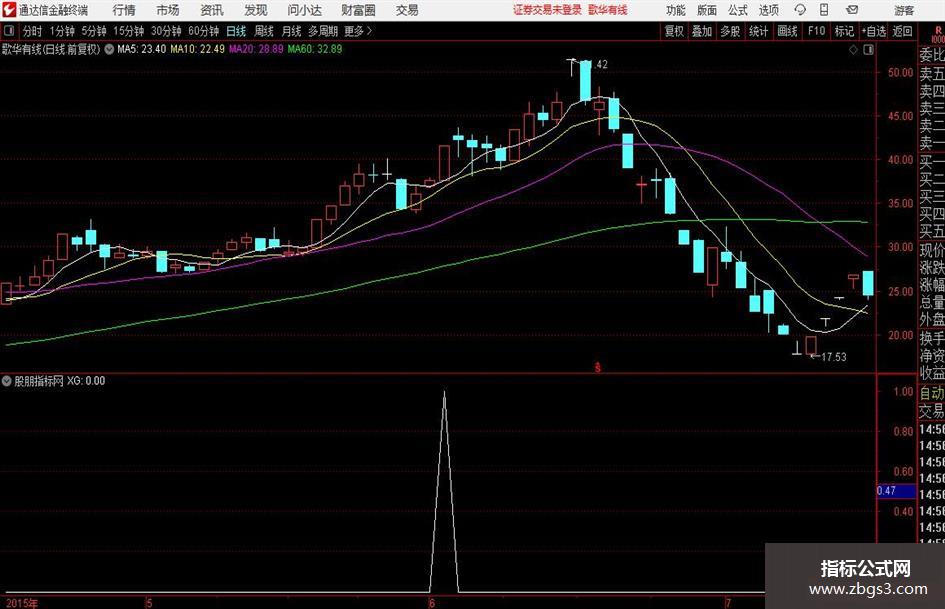Image resolution: width=945 pixels, height=609 pixels.
Task: Switch to the 月线 monthly tab
Action: point(291,31)
